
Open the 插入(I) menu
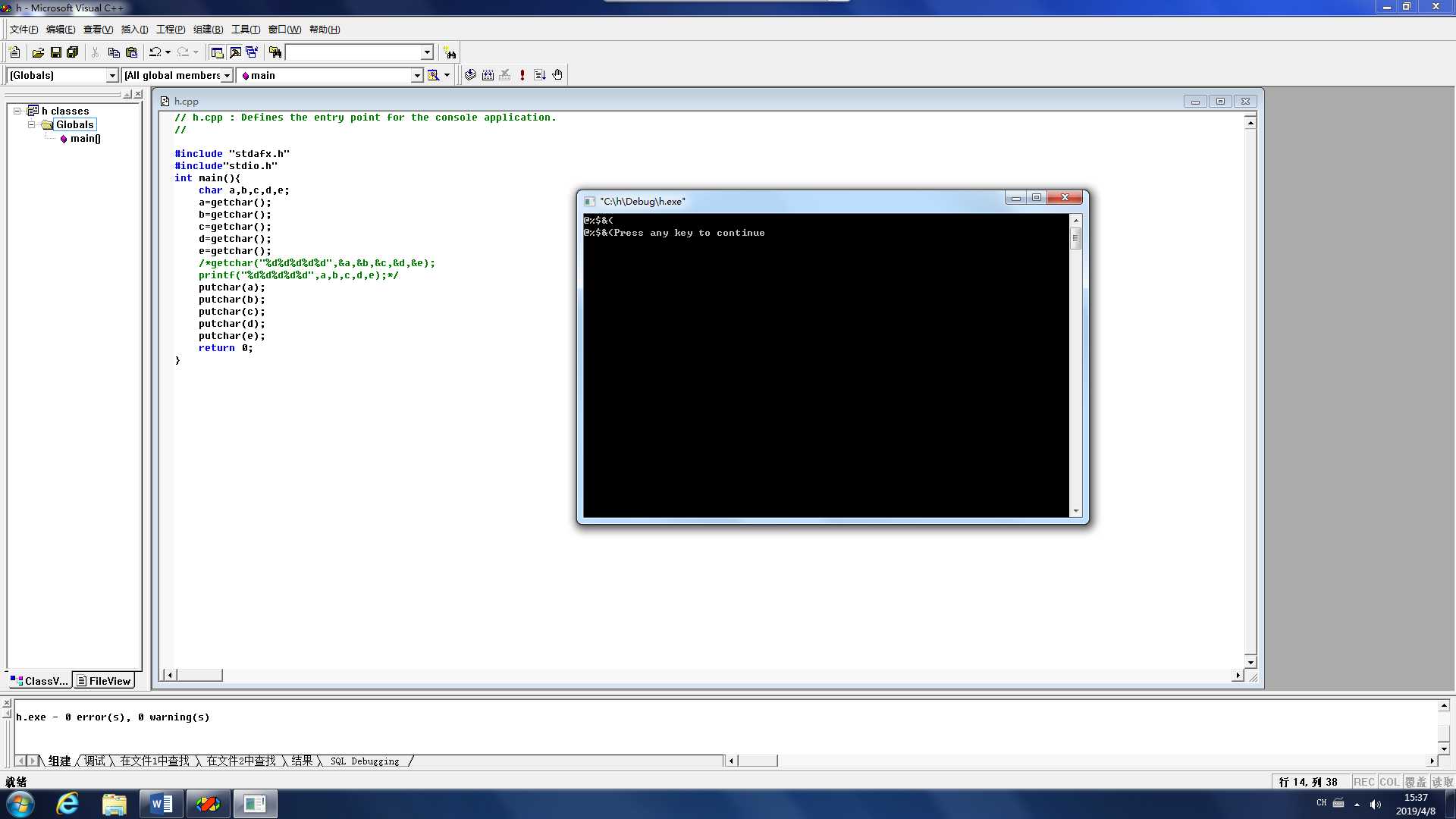click(134, 30)
